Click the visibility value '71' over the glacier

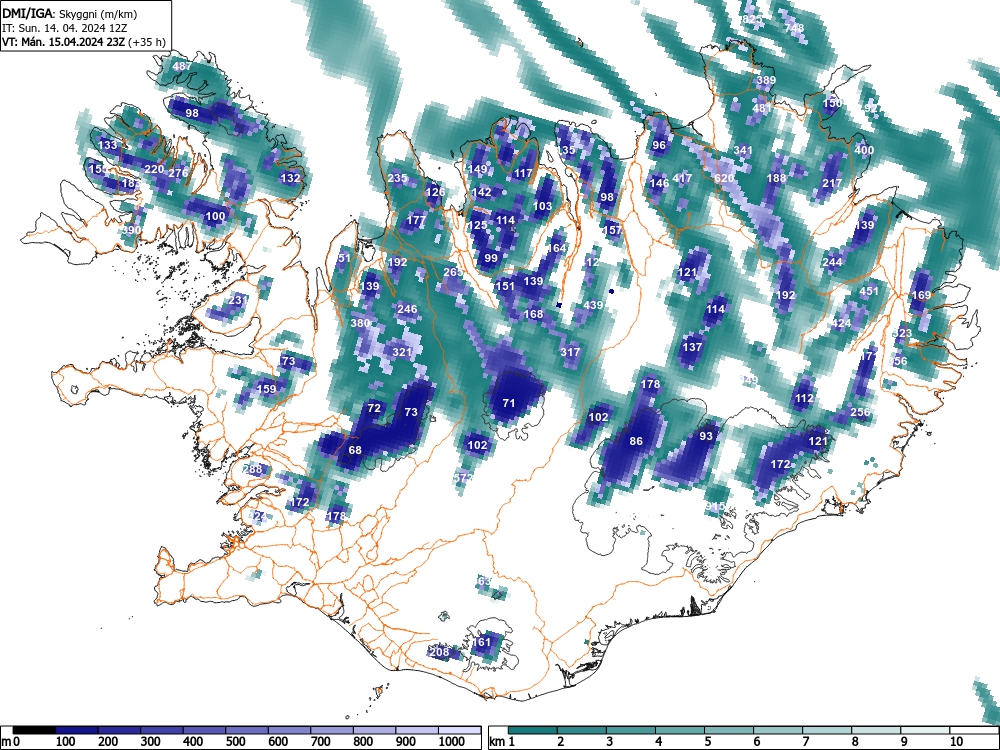click(508, 403)
